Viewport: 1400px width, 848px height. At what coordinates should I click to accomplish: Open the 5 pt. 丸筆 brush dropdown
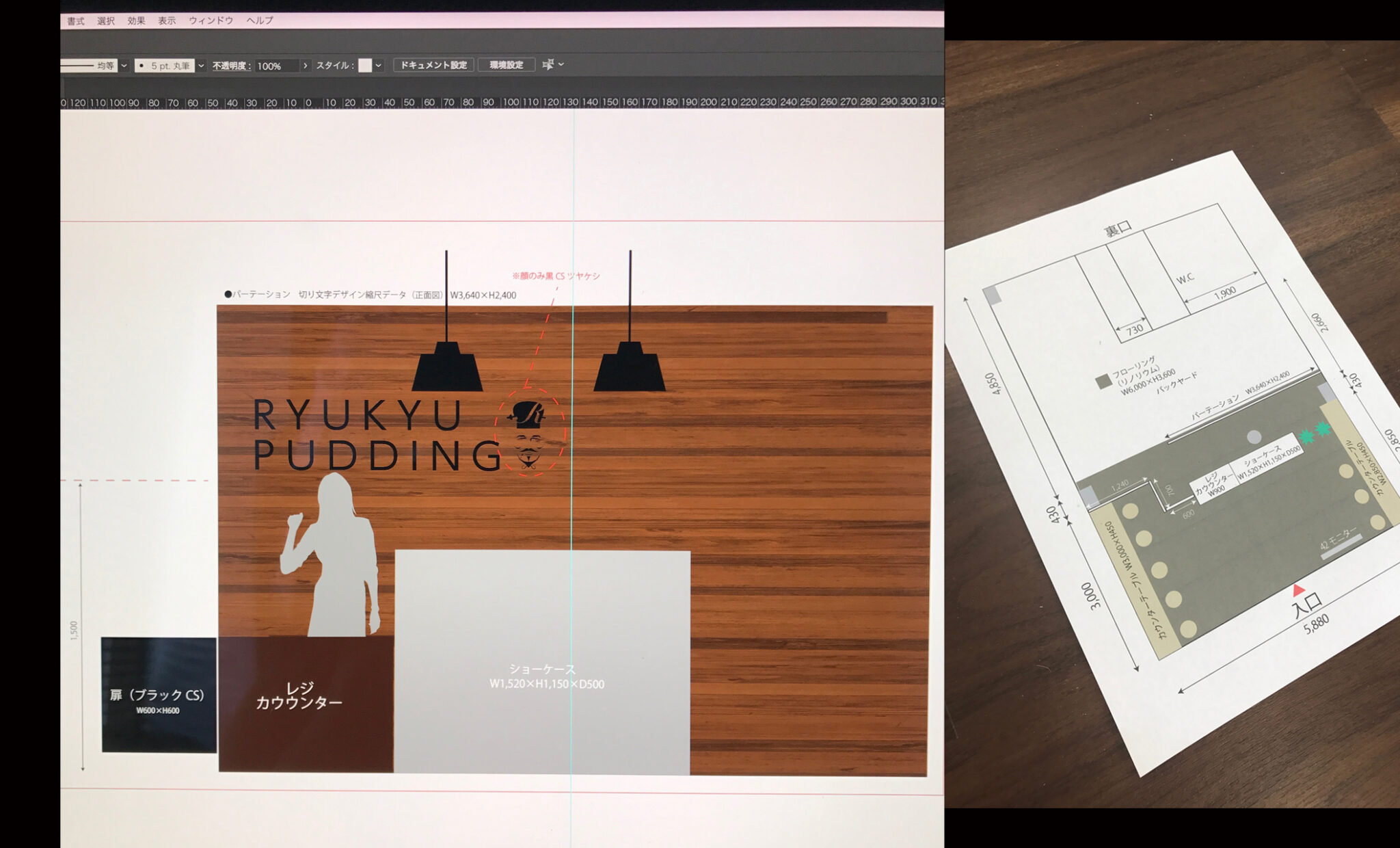201,66
